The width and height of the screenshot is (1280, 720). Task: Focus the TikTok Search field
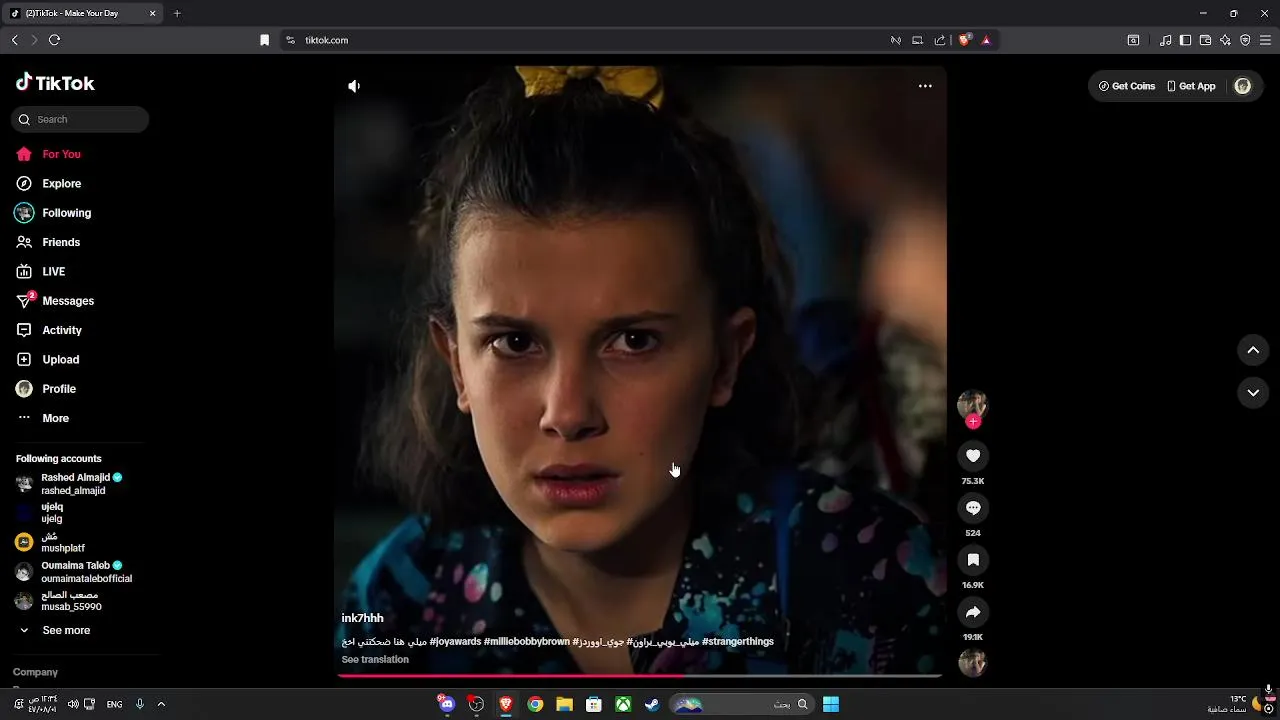[x=80, y=119]
